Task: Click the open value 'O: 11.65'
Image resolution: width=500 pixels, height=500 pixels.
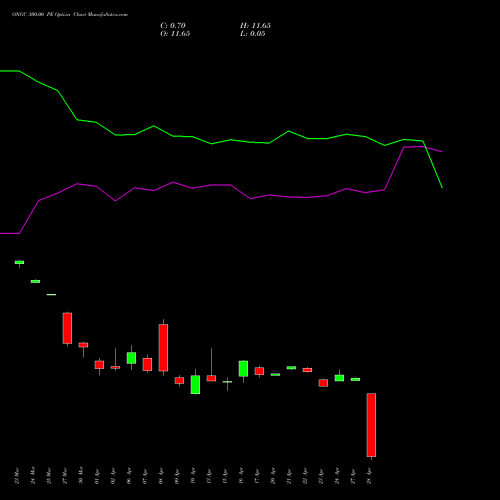Action: (175, 34)
